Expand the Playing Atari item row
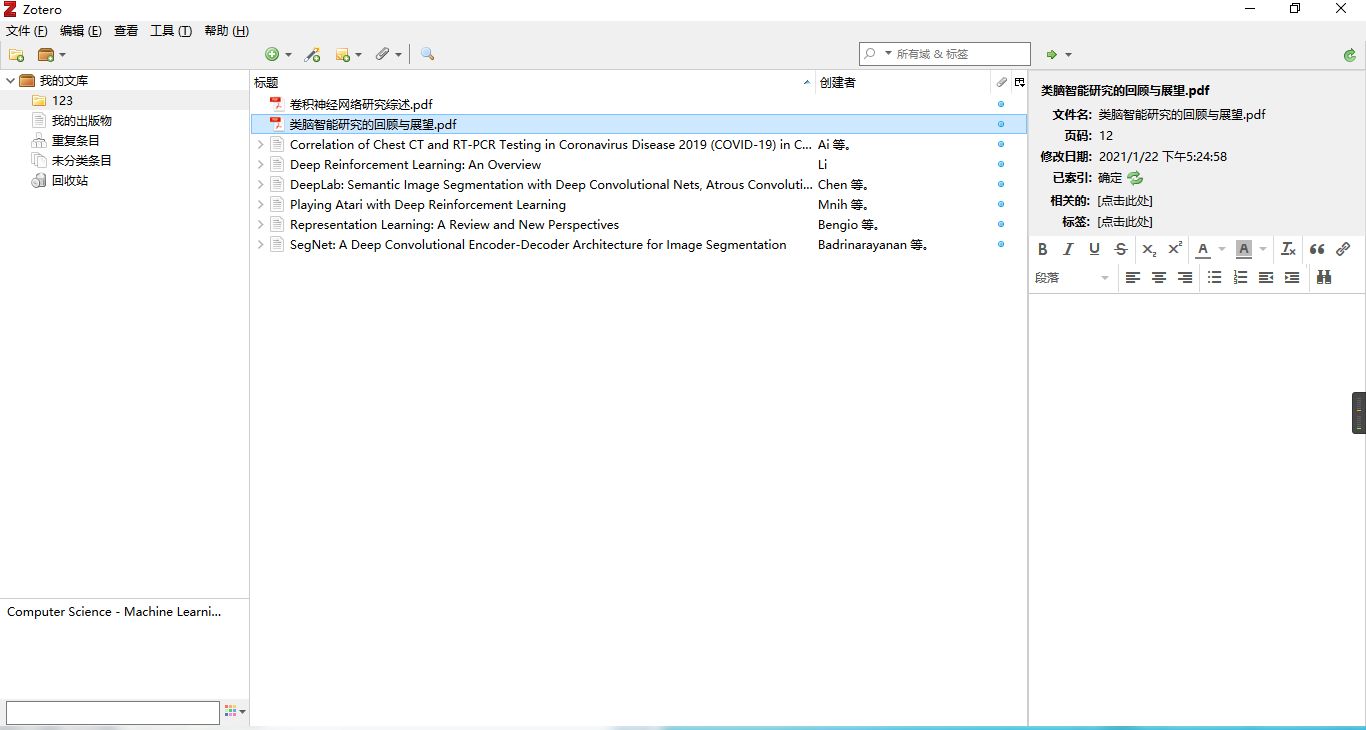Screen dimensions: 1366x730 pos(260,205)
